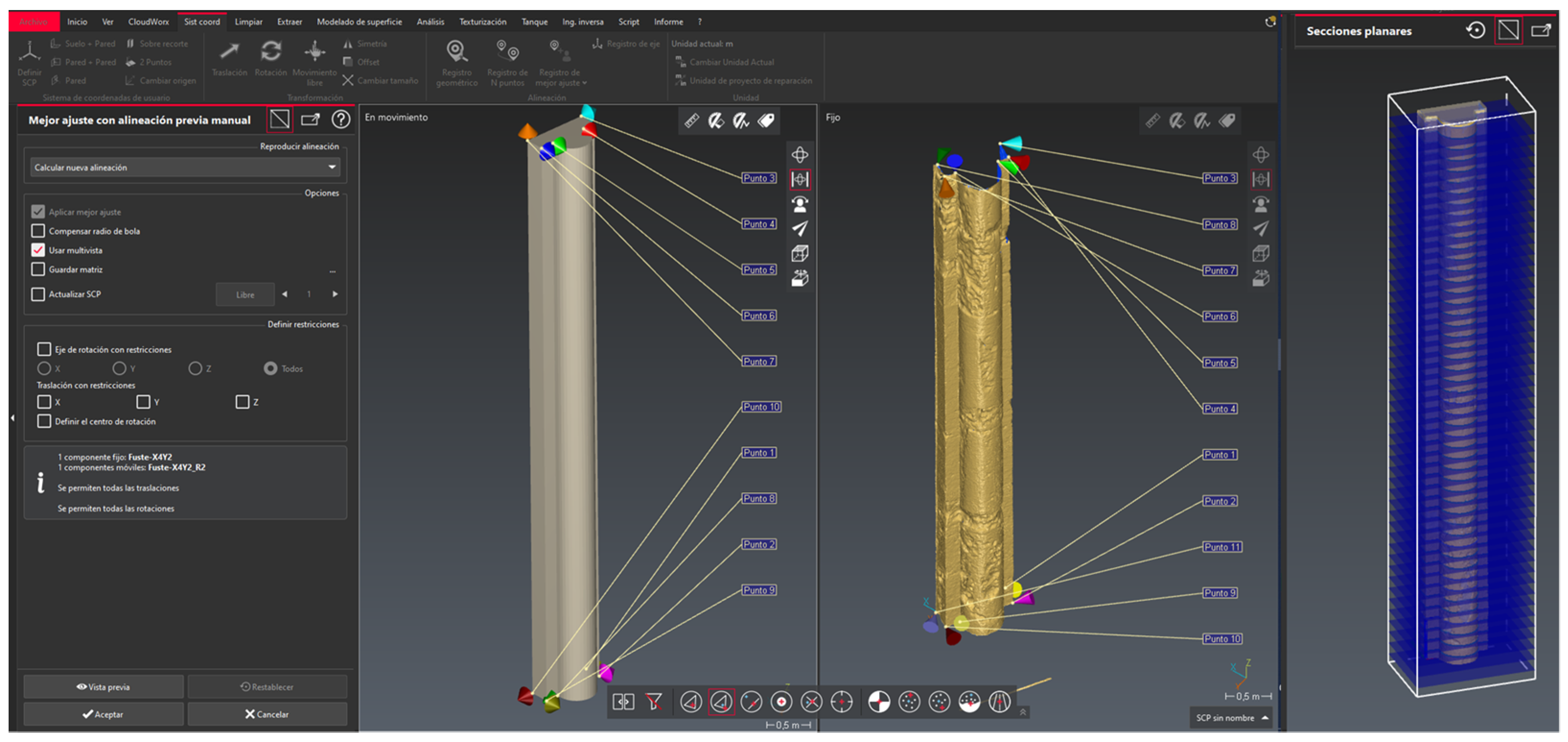Select the crosshair target point picker
The width and height of the screenshot is (1568, 742).
tap(842, 702)
